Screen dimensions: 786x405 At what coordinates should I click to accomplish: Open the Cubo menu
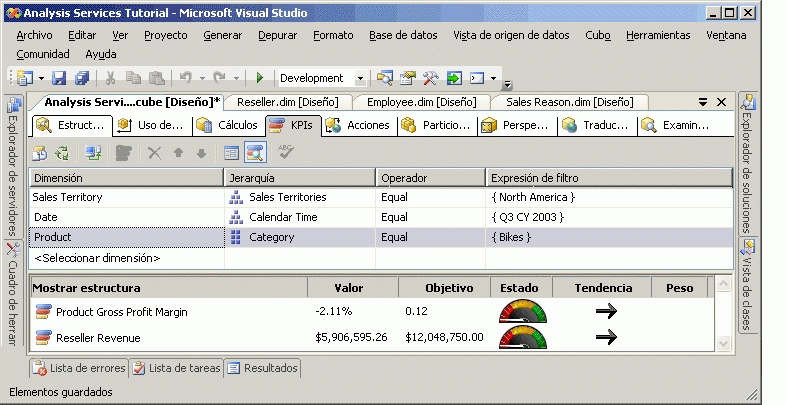[x=598, y=35]
